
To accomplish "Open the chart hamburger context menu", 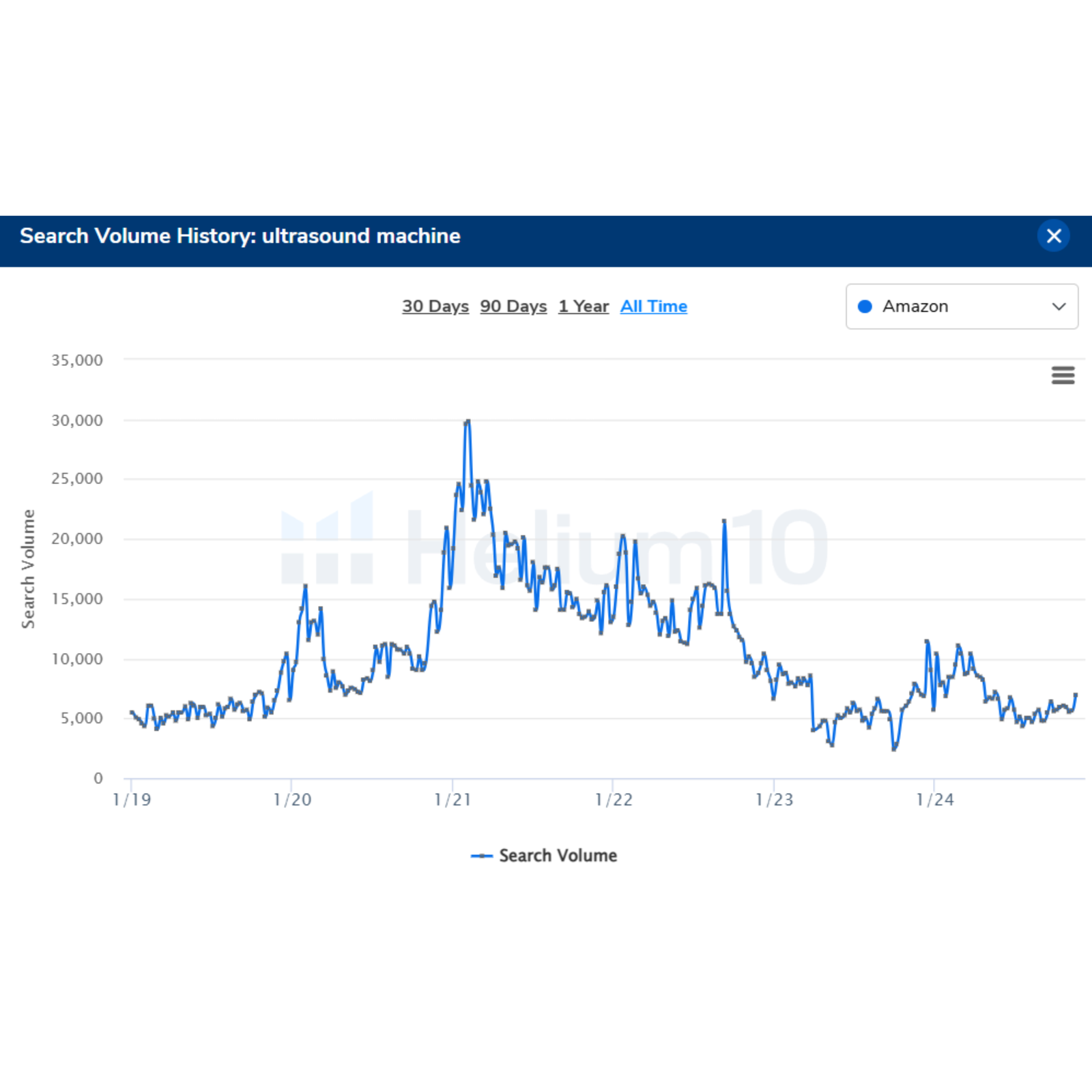I will pyautogui.click(x=1063, y=375).
